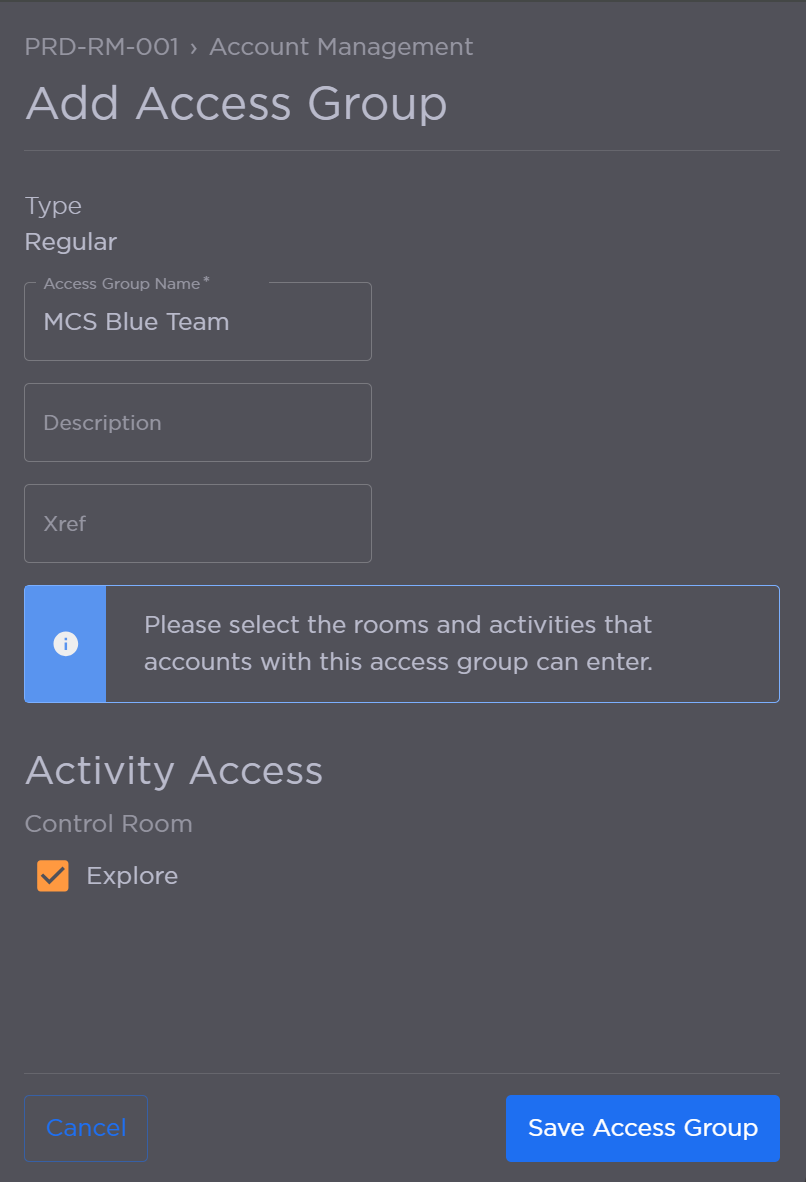806x1182 pixels.
Task: Click the Activity Access heading
Action: (174, 770)
